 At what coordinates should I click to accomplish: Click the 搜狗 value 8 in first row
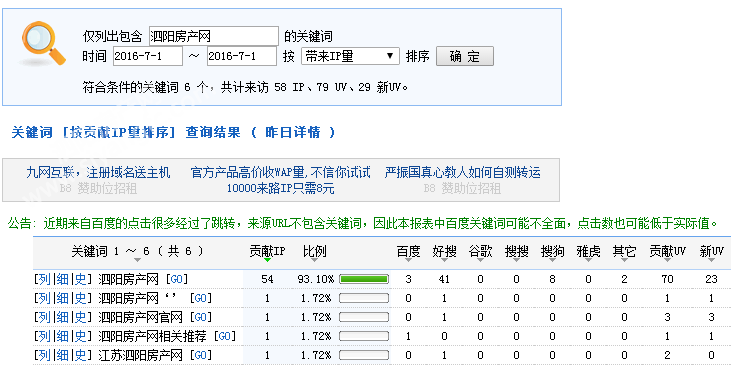(552, 280)
